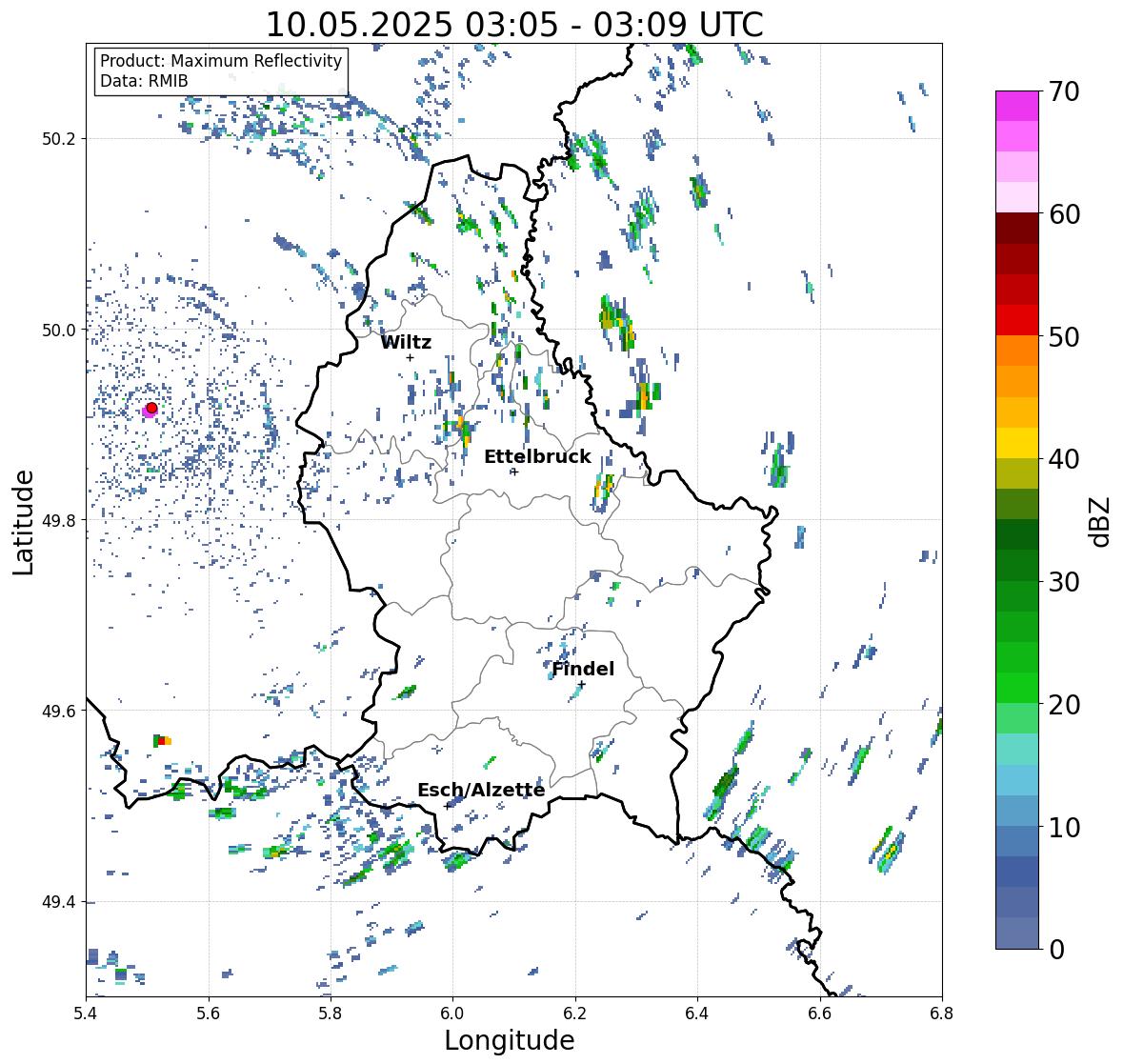
Task: Click the yellow 40 dBZ colorbar segment
Action: click(1017, 443)
